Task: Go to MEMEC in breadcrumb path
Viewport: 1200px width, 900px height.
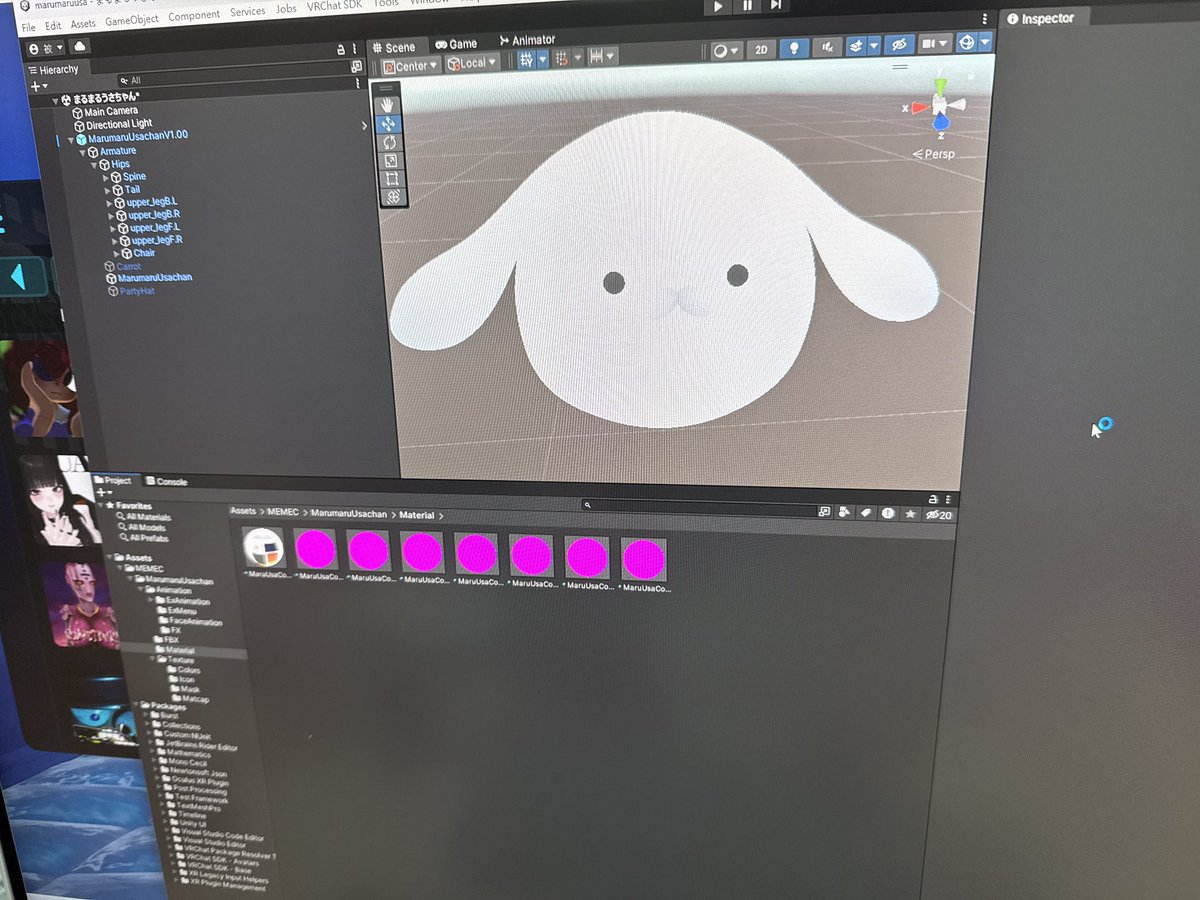Action: (283, 512)
